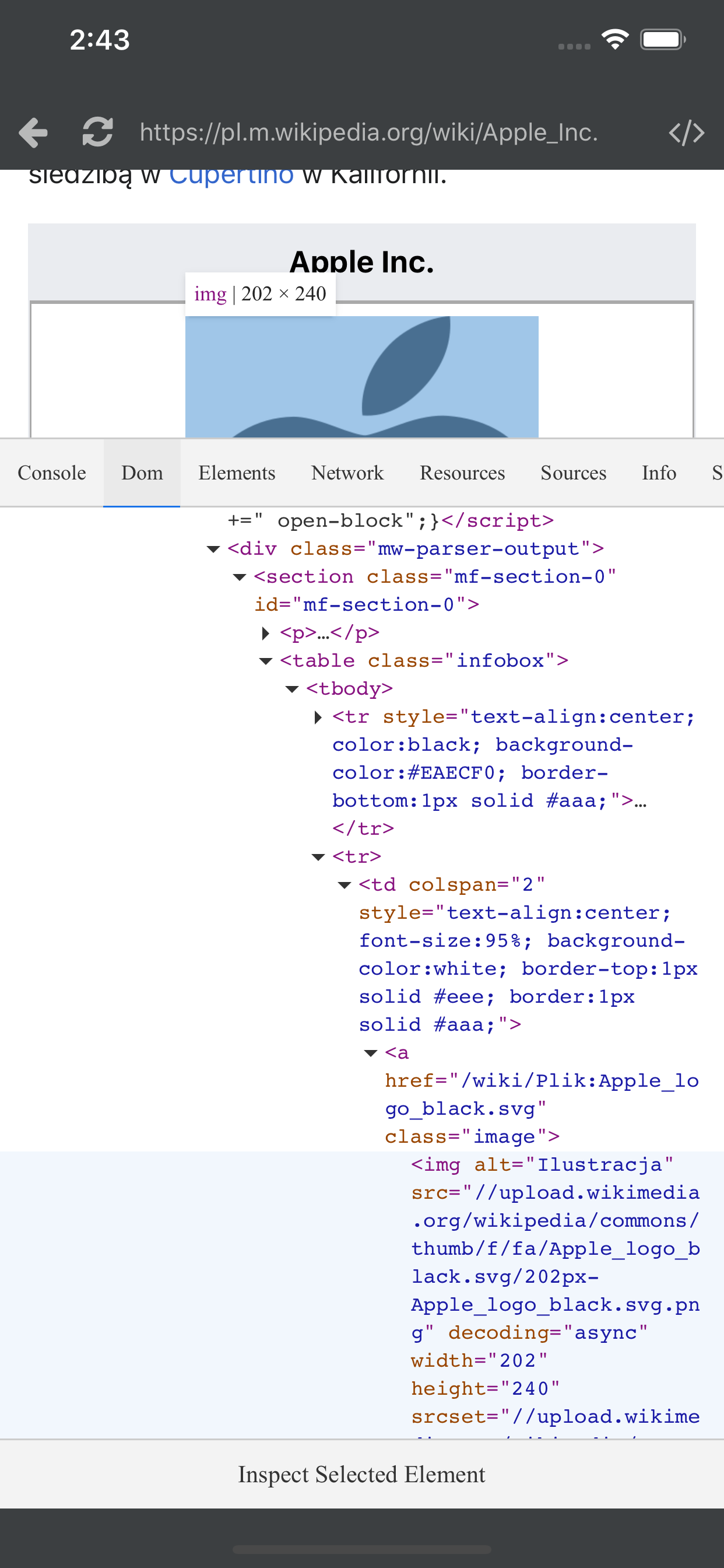Collapse the table infobox node
The image size is (724, 1568).
265,661
